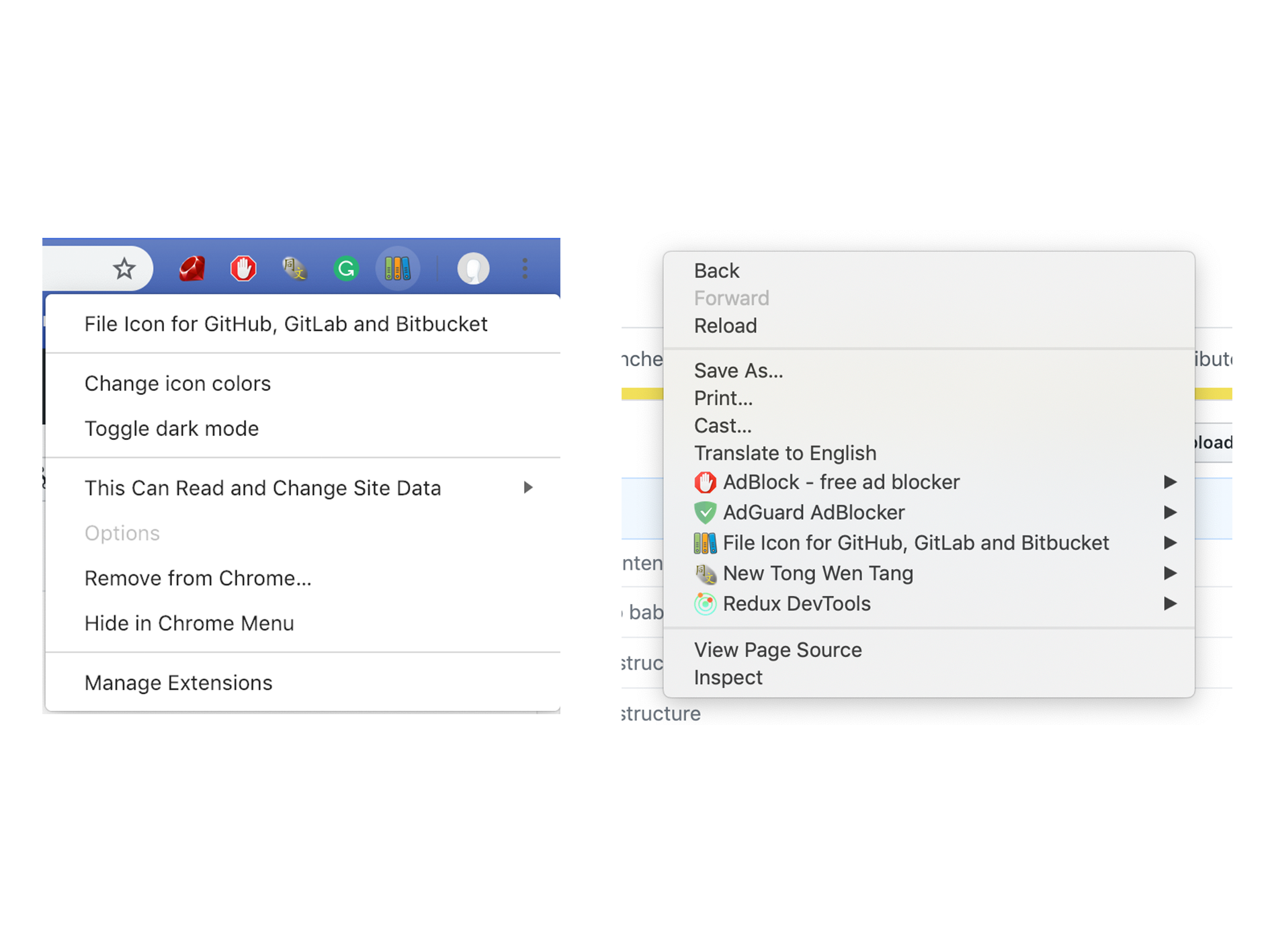The image size is (1270, 952).
Task: Choose Translate to English
Action: click(x=785, y=453)
